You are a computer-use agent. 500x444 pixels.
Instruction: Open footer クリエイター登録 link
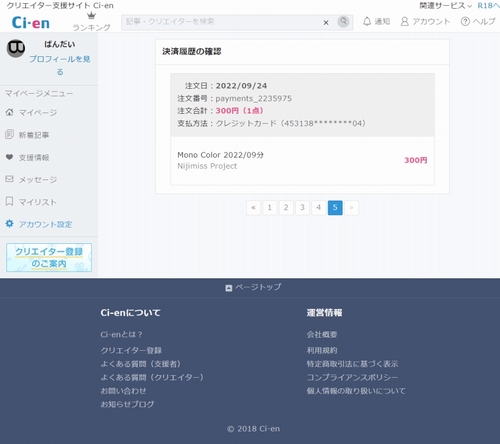(131, 350)
